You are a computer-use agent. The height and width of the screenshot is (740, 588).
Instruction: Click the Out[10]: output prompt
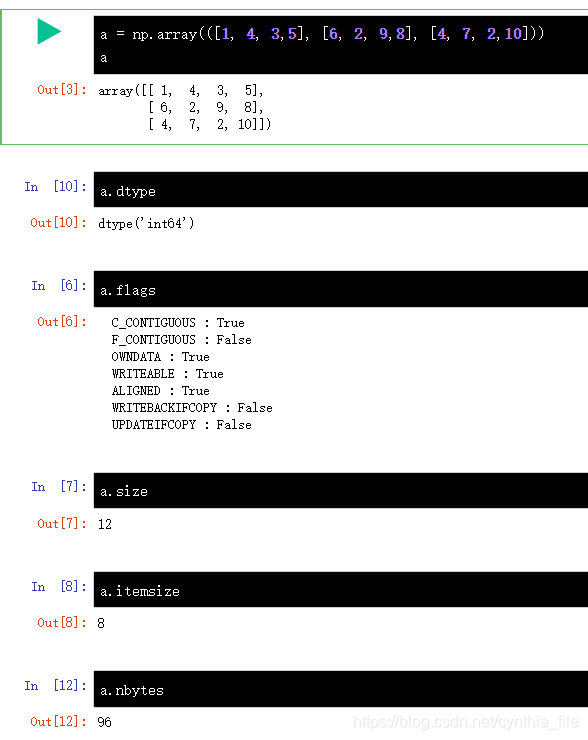click(59, 222)
